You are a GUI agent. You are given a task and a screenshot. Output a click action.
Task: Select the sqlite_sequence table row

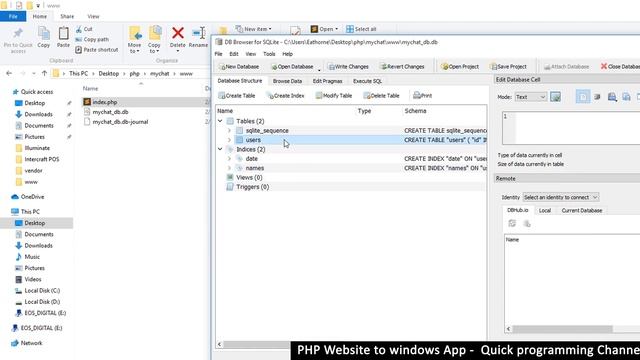(351, 131)
